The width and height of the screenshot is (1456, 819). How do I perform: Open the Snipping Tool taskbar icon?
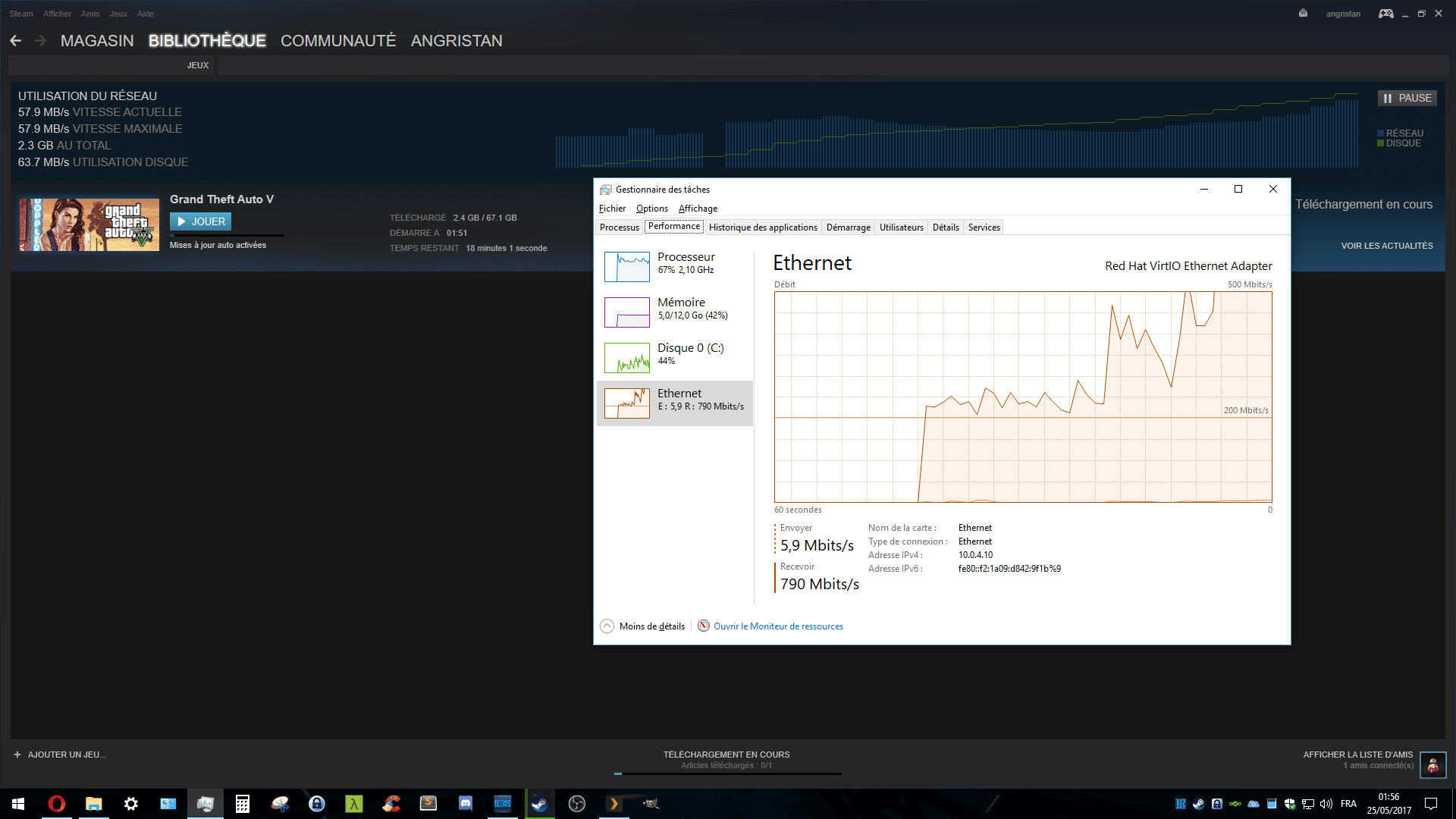click(280, 804)
